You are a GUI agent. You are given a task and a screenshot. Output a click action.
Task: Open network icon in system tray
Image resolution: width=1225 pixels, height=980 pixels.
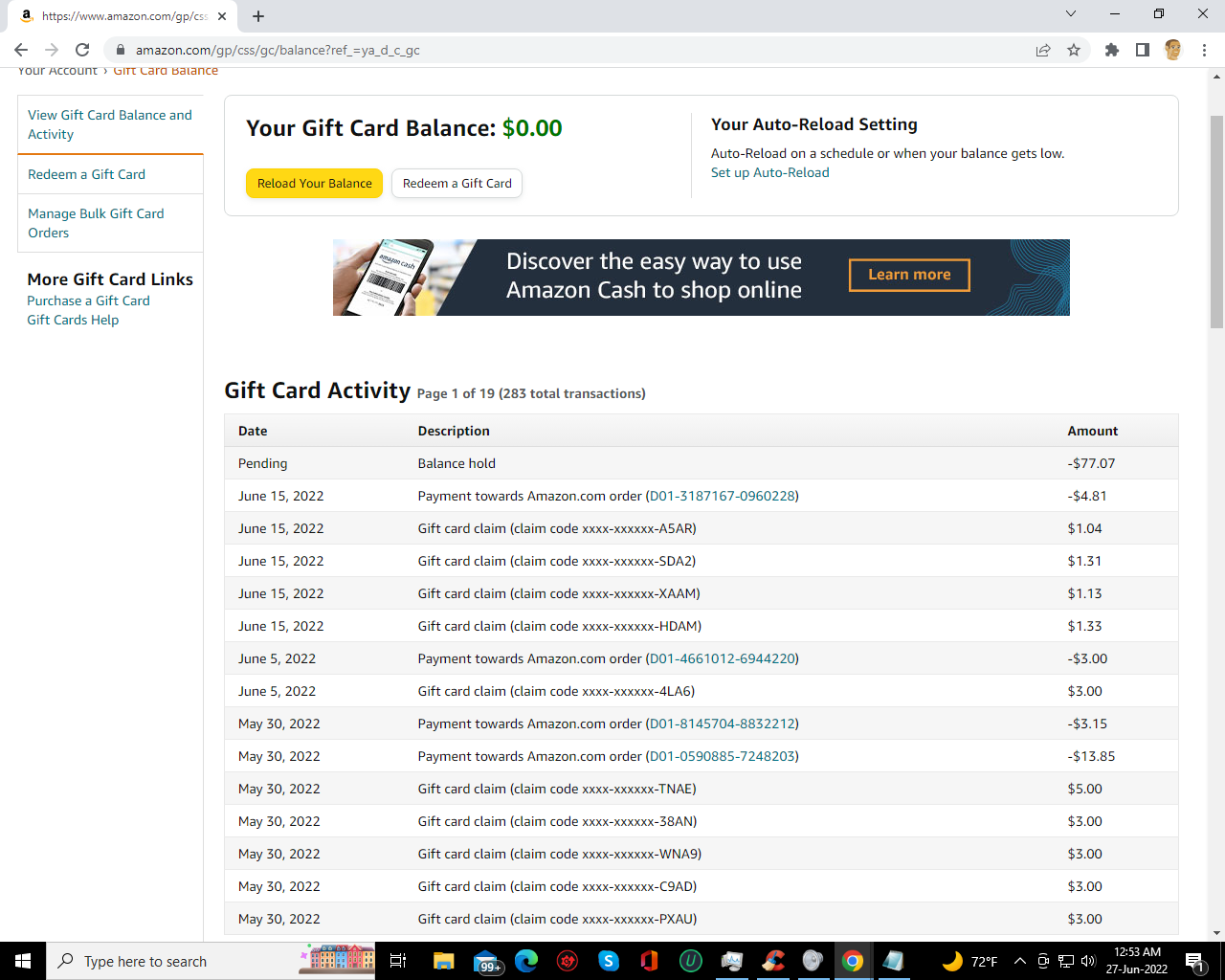1065,961
